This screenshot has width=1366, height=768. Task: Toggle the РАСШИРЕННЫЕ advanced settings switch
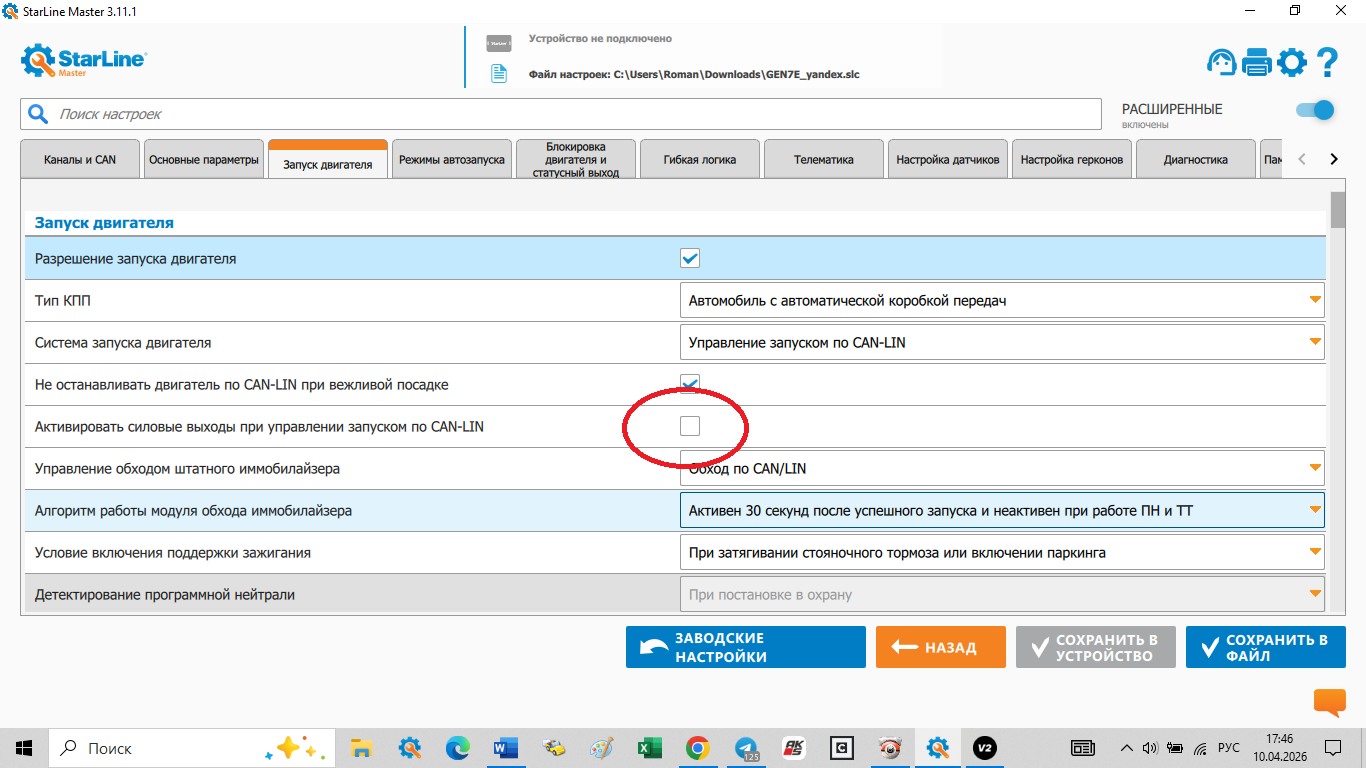(1315, 110)
